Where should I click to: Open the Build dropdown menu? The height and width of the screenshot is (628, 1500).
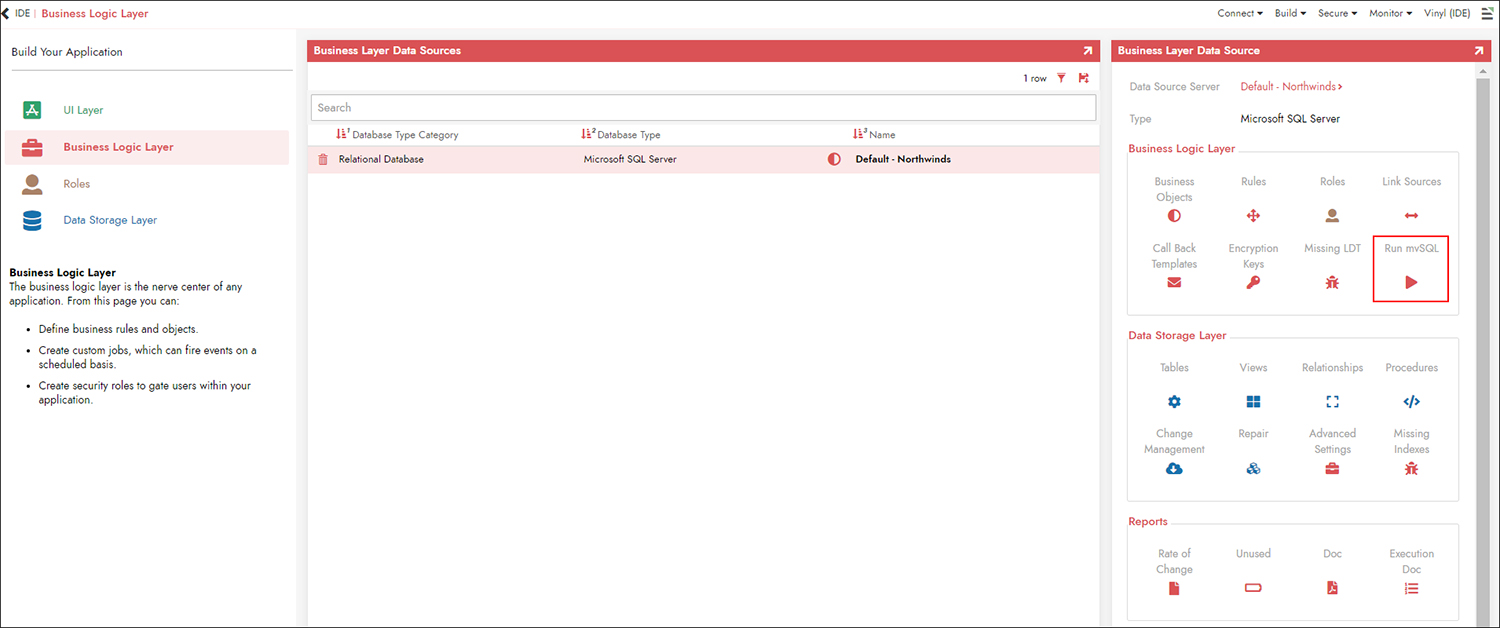[1290, 13]
